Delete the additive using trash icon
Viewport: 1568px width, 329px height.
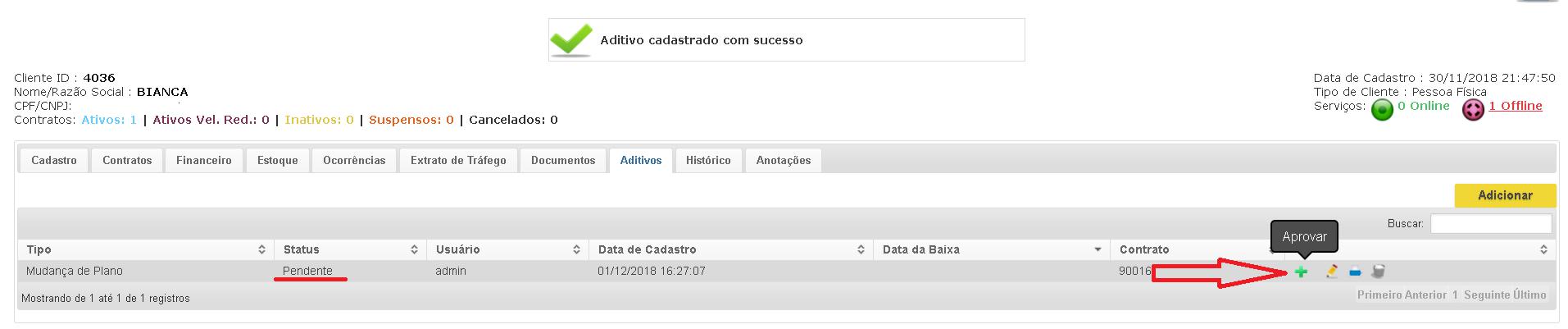[x=1379, y=272]
